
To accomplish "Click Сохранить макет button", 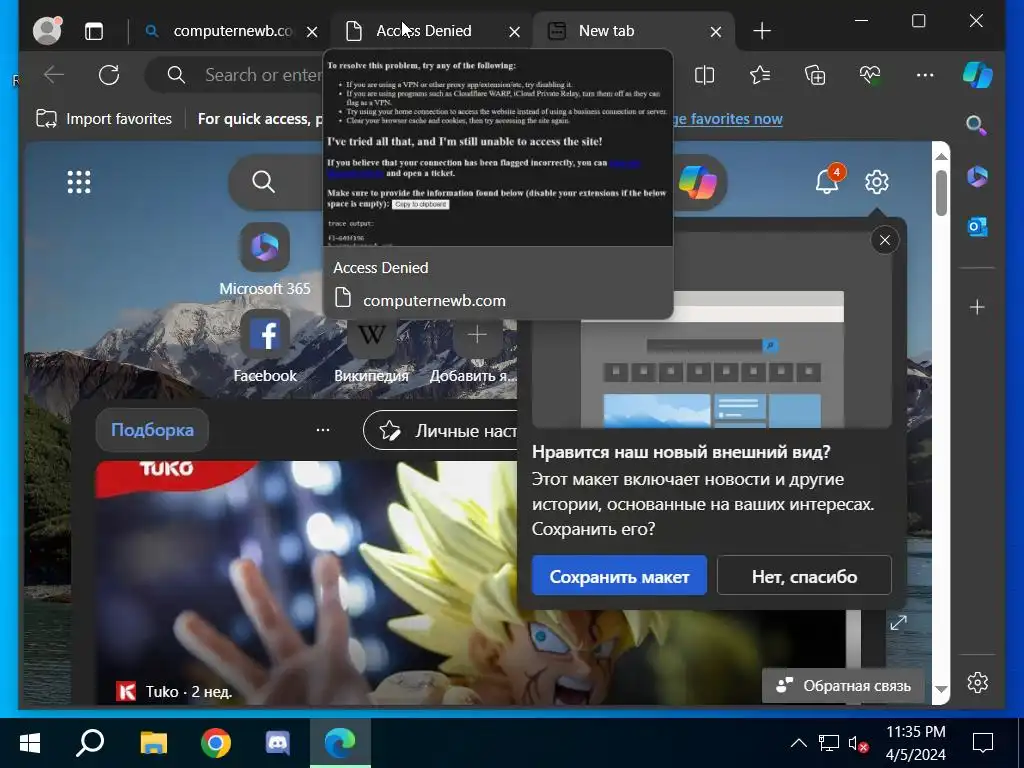I will 619,575.
